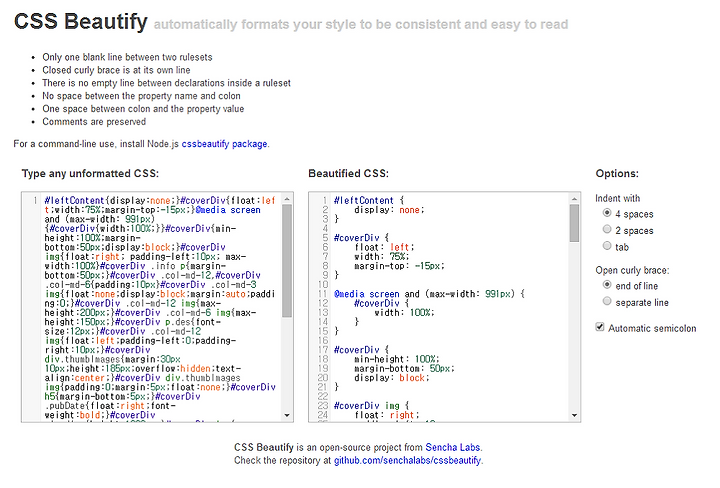This screenshot has width=720, height=488.
Task: Click the 'Options:' heading
Action: (x=617, y=174)
